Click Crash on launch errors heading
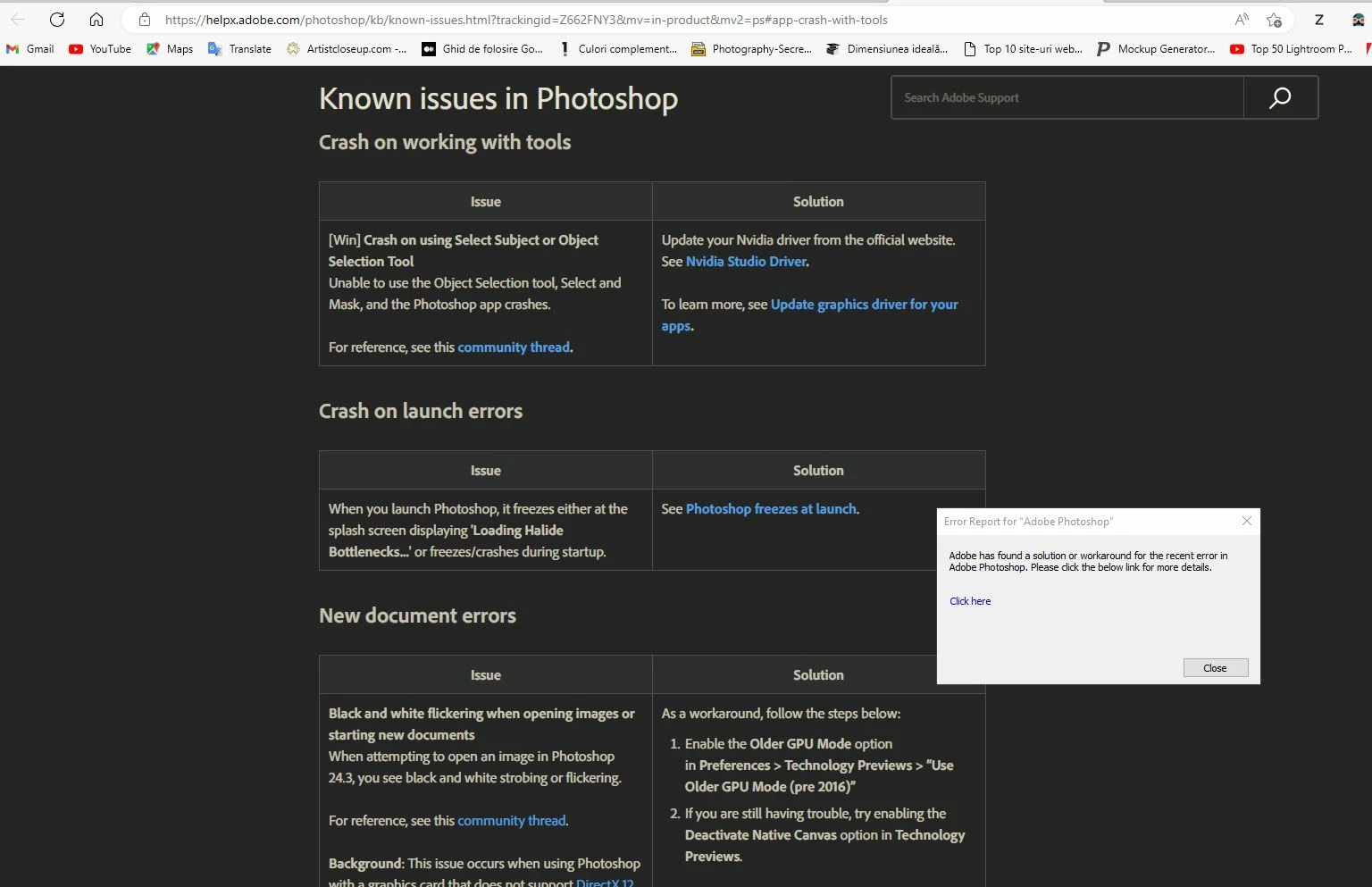The width and height of the screenshot is (1372, 887). (421, 411)
